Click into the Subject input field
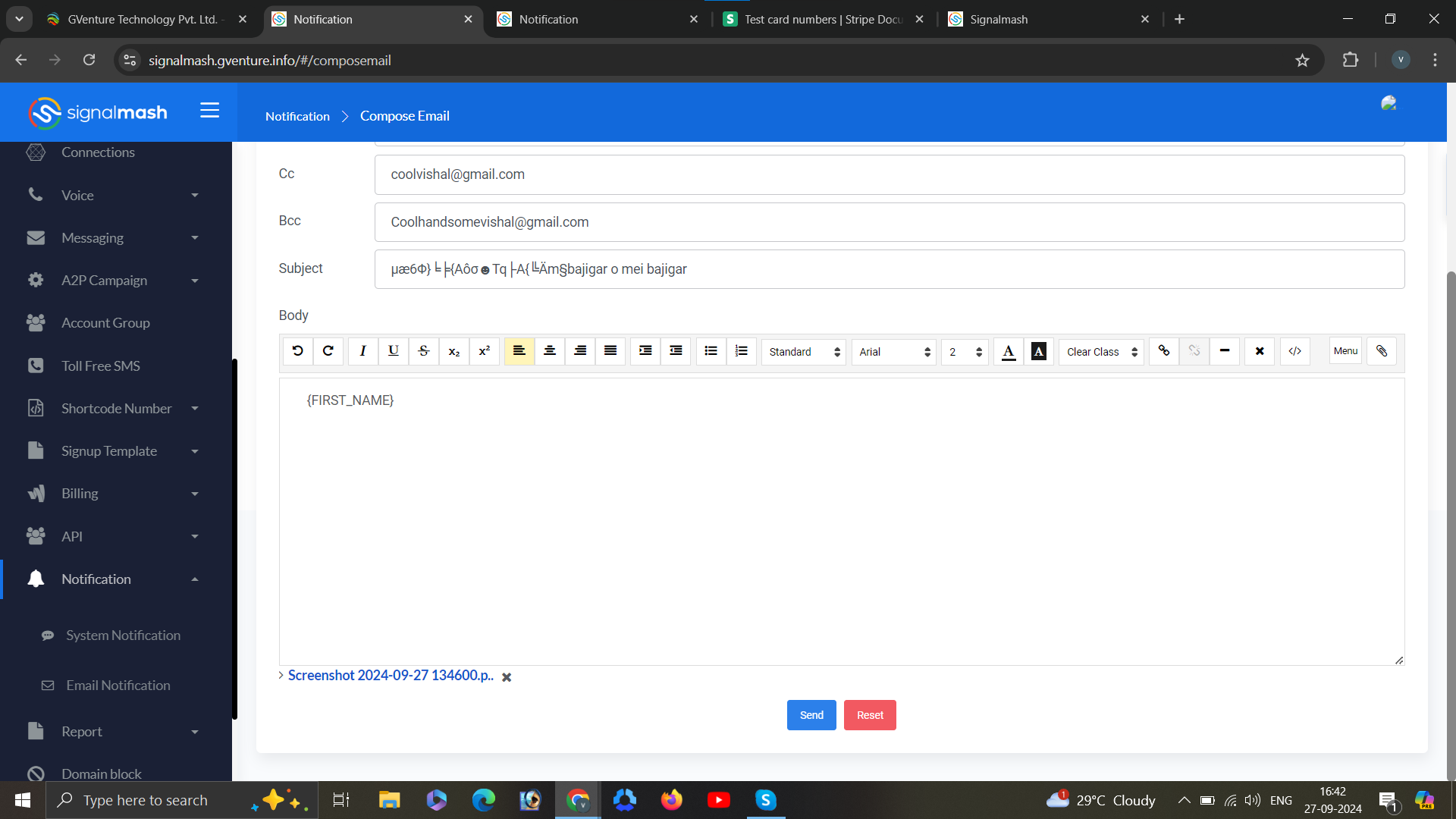The height and width of the screenshot is (819, 1456). pyautogui.click(x=889, y=269)
